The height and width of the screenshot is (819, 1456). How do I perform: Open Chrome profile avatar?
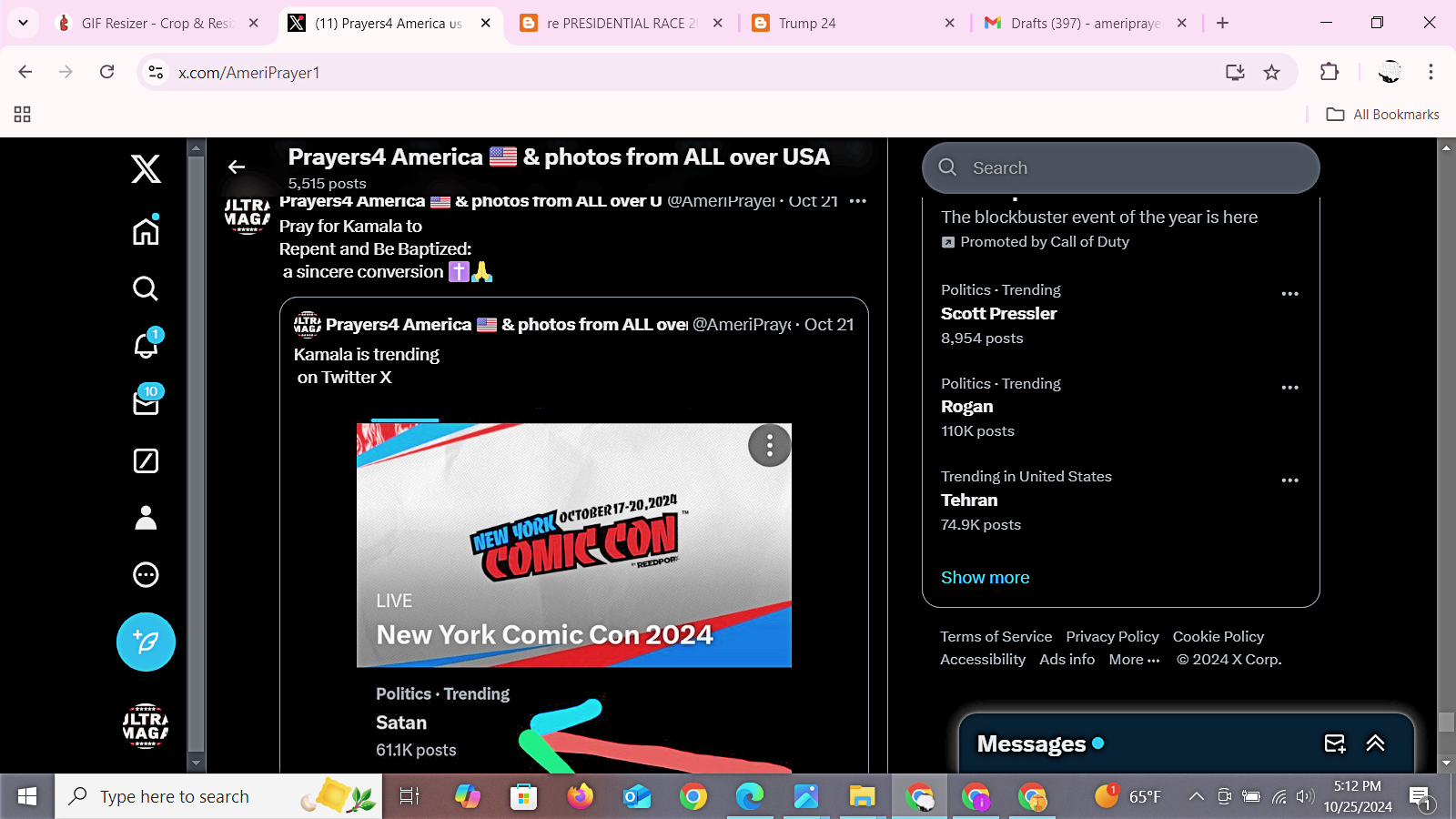coord(1390,72)
